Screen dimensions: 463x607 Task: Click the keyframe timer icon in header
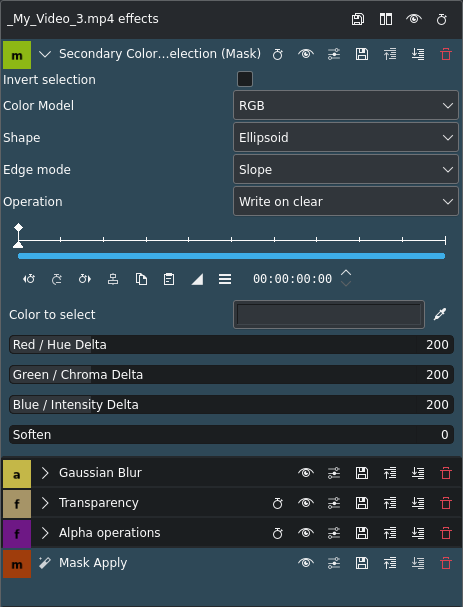[442, 19]
